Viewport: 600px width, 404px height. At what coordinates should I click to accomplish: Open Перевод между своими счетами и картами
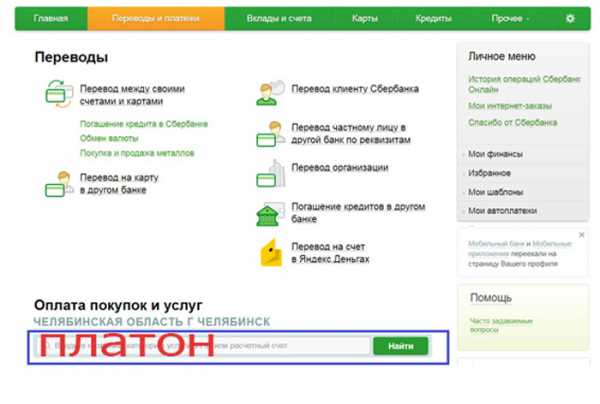[x=132, y=95]
